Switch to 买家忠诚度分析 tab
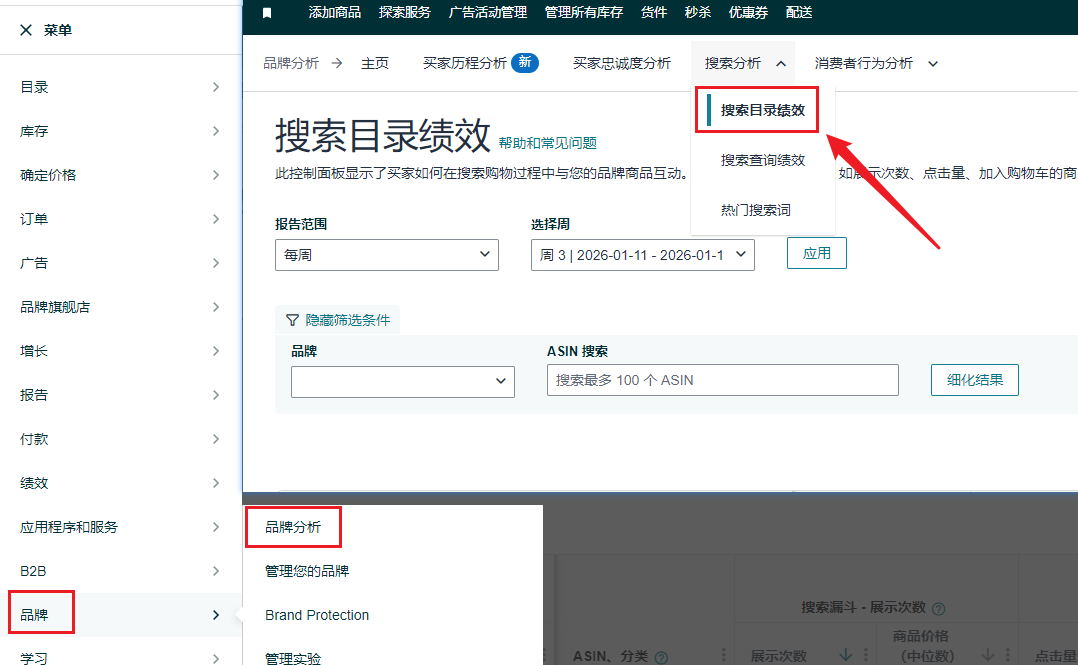The width and height of the screenshot is (1078, 665). point(622,63)
